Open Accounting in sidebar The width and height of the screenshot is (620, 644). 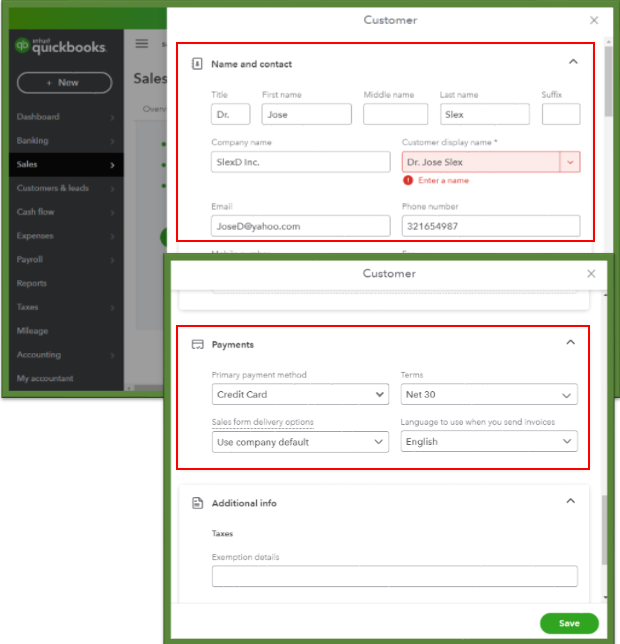(x=39, y=354)
